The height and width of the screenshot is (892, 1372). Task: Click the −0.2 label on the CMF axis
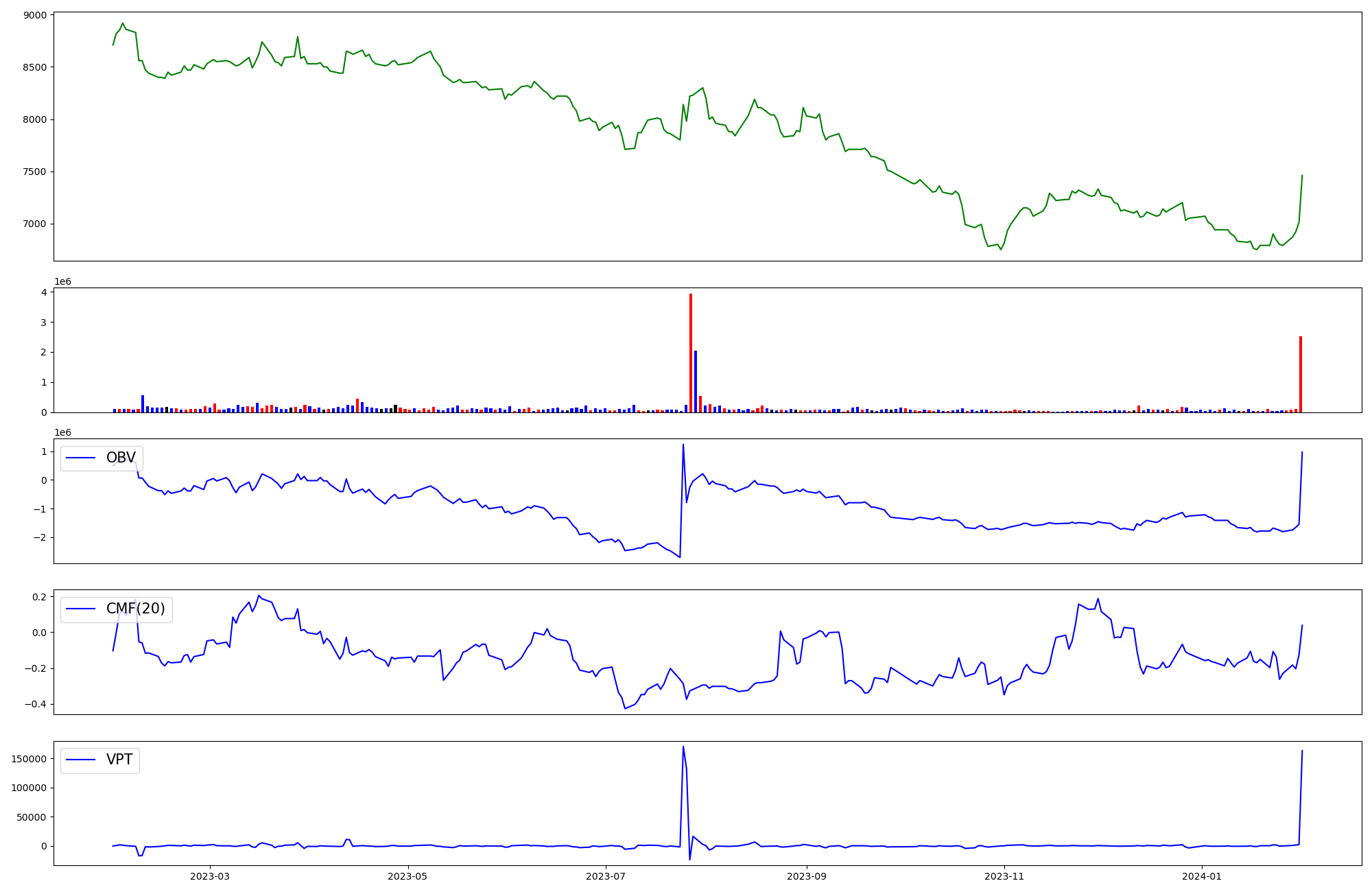[36, 668]
